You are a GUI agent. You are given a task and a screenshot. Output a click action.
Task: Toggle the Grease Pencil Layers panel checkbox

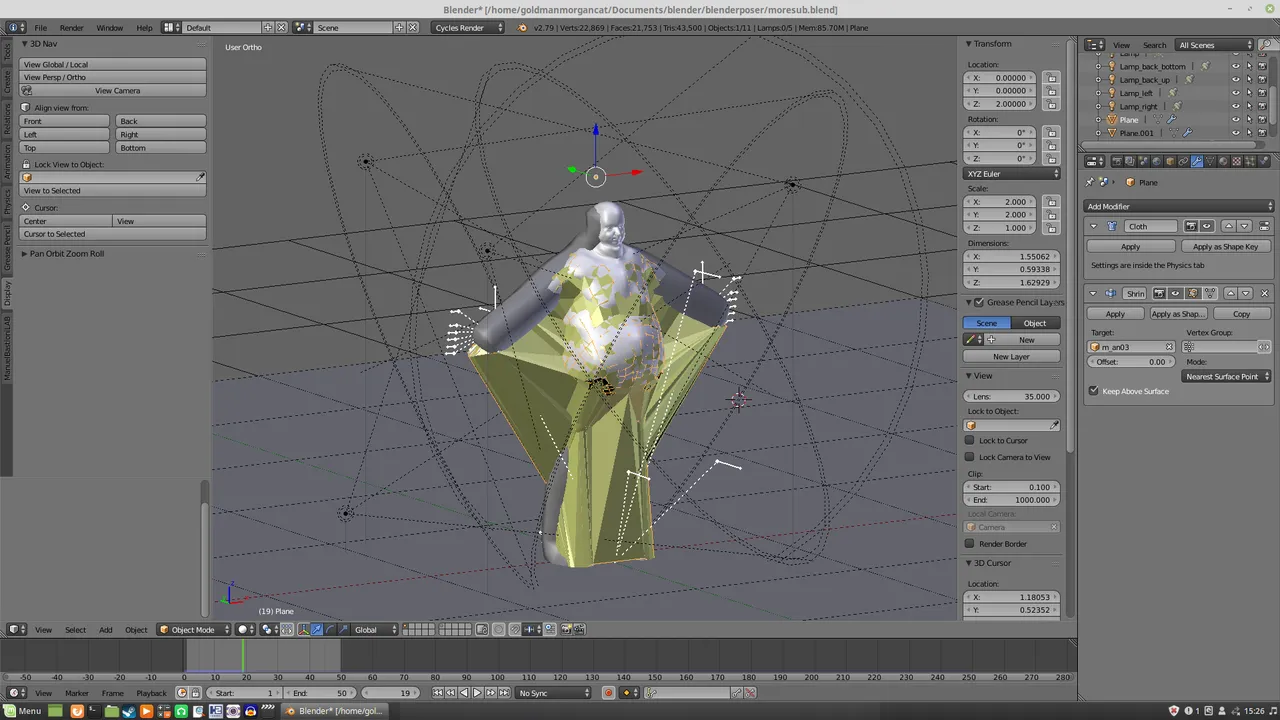pyautogui.click(x=979, y=302)
